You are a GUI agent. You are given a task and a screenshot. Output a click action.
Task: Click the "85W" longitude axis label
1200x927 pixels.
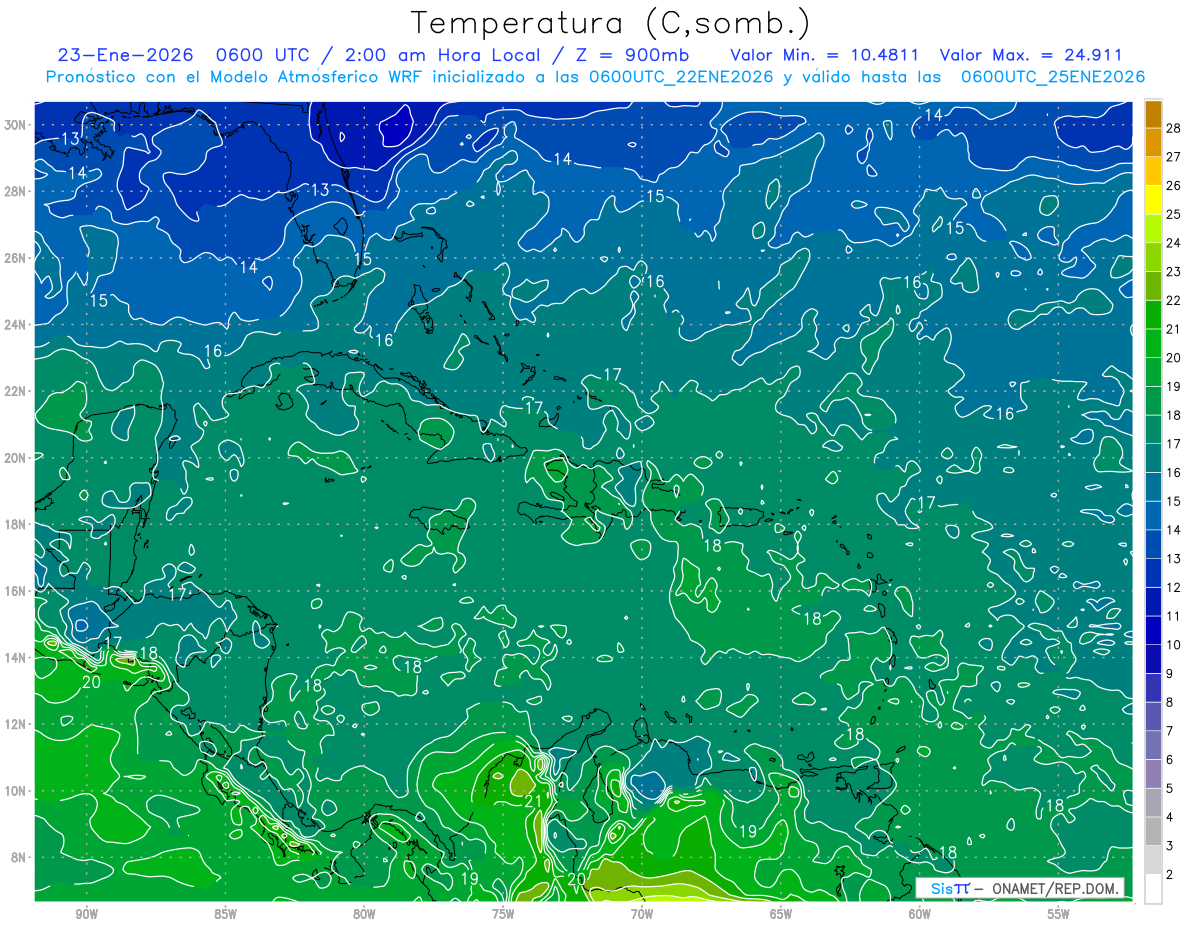click(225, 914)
